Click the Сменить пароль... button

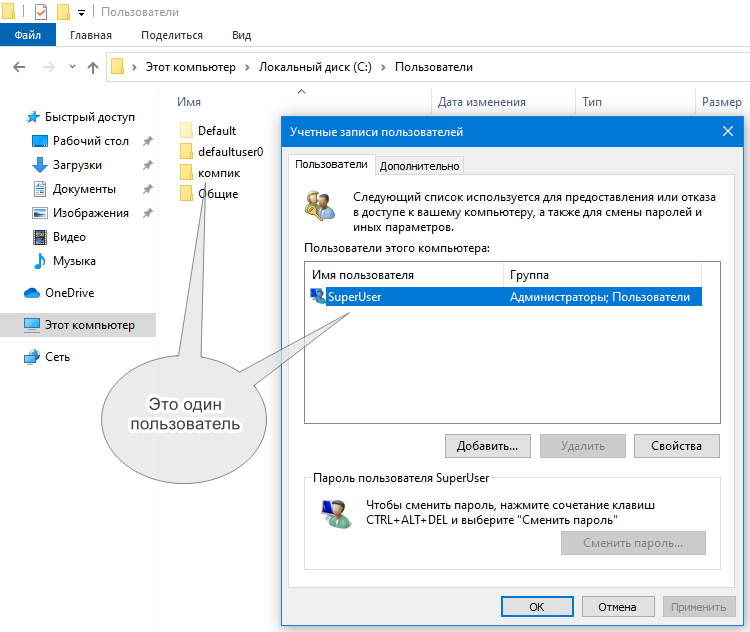coord(633,543)
